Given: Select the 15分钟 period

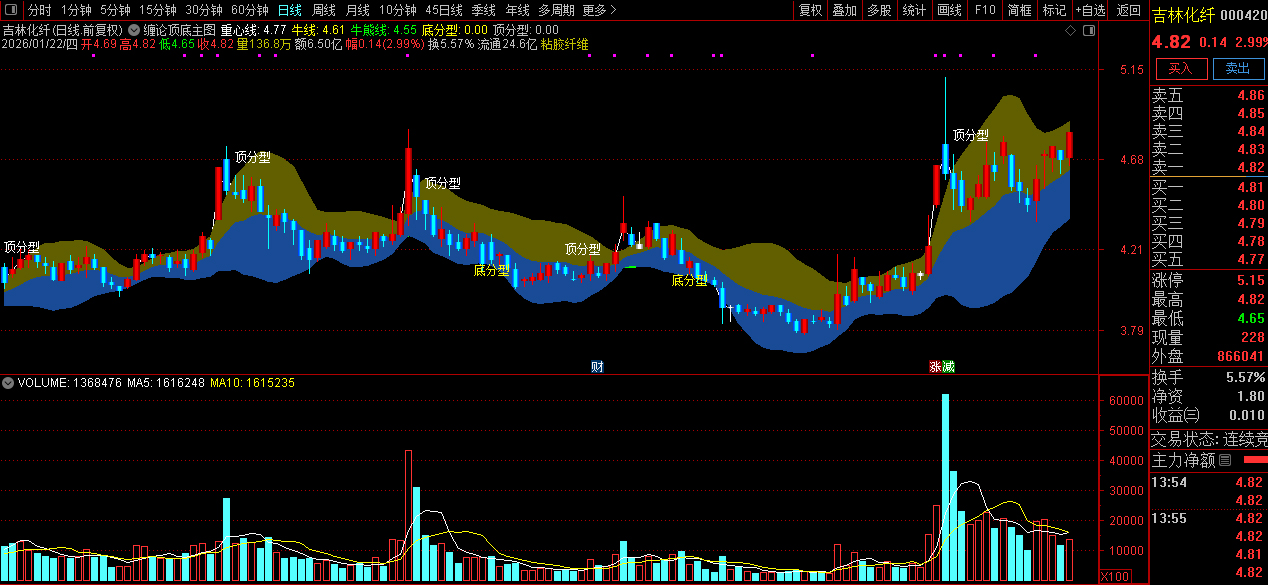Looking at the screenshot, I should 158,10.
